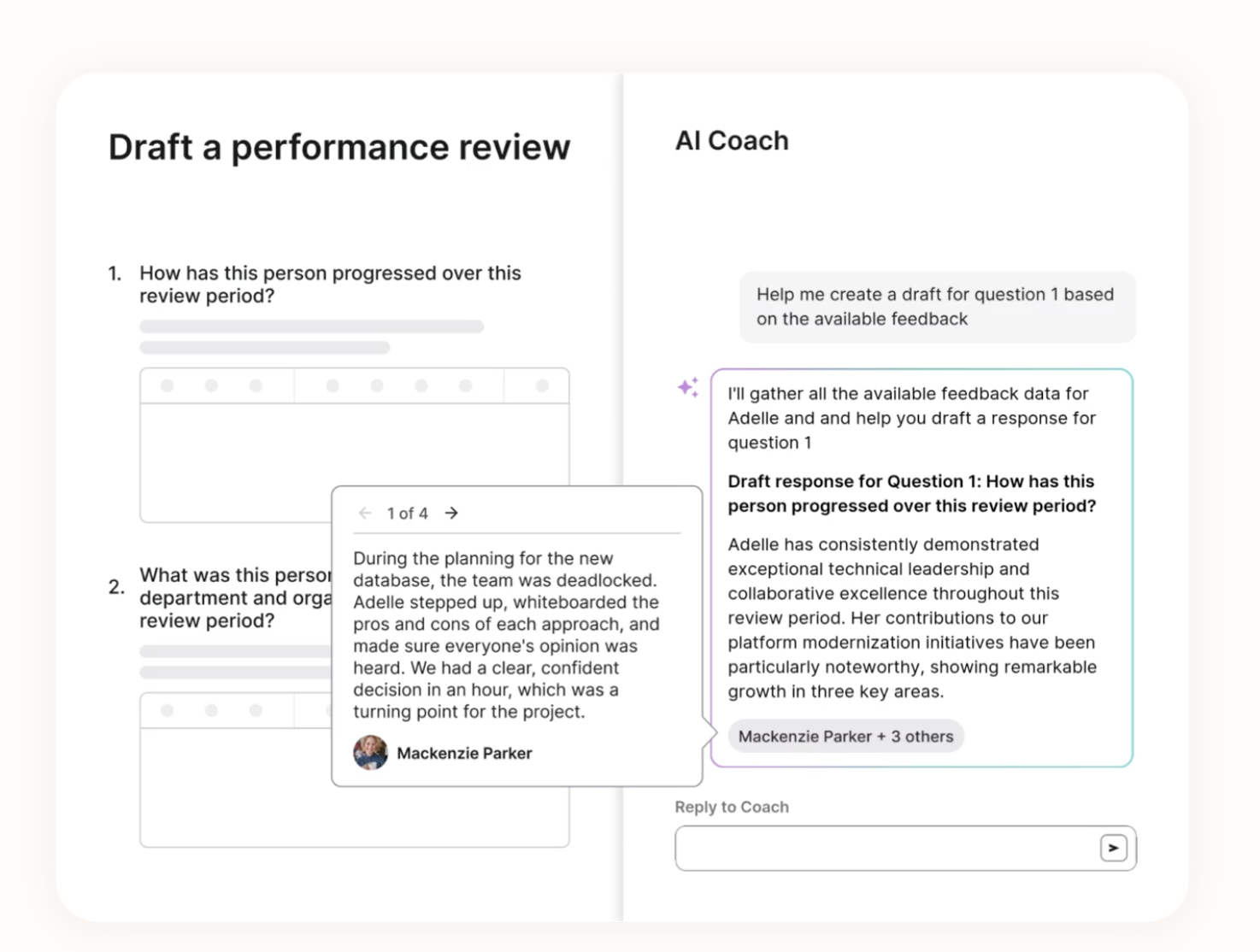
Task: Click fourth toolbar dot in question 1 editor
Action: [x=333, y=386]
